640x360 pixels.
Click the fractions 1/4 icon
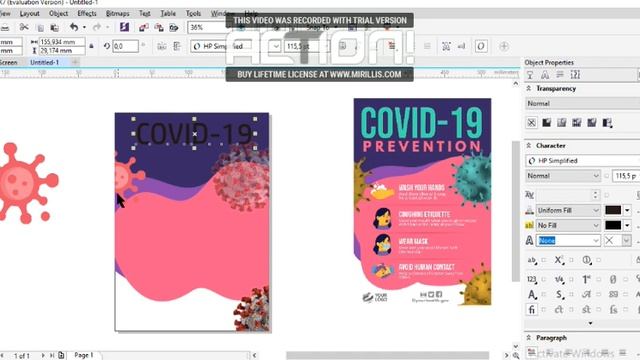559,280
